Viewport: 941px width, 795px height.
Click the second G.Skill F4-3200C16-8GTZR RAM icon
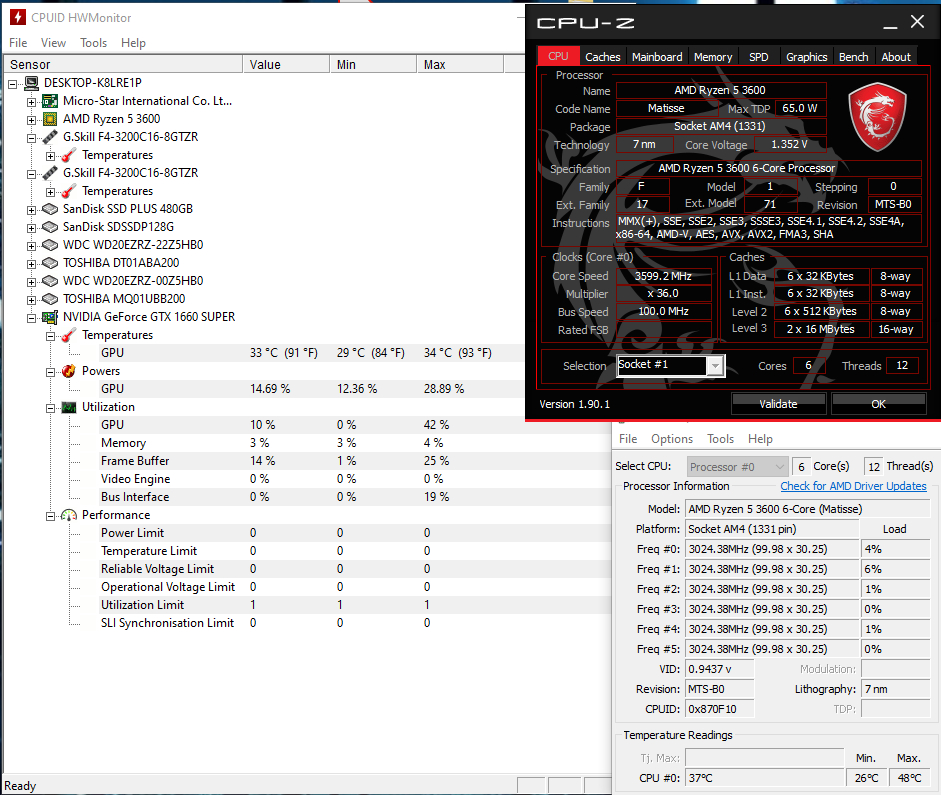[50, 173]
